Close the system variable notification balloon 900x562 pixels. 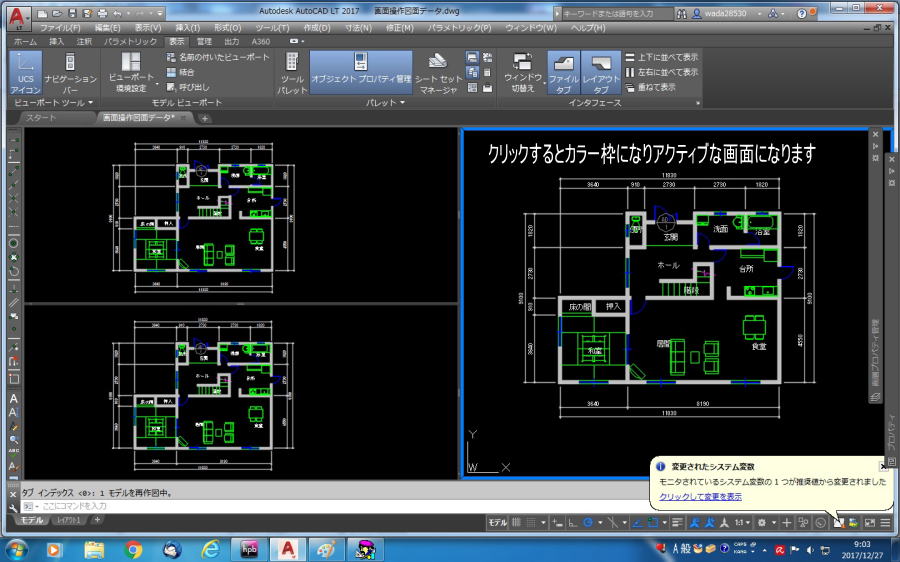tap(884, 466)
